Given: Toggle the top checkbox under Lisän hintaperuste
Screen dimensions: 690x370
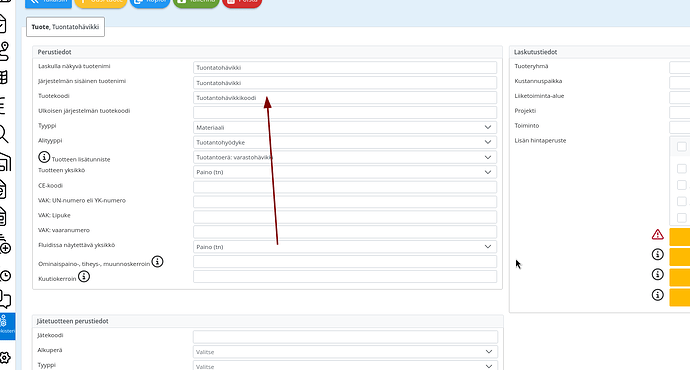Looking at the screenshot, I should [682, 147].
